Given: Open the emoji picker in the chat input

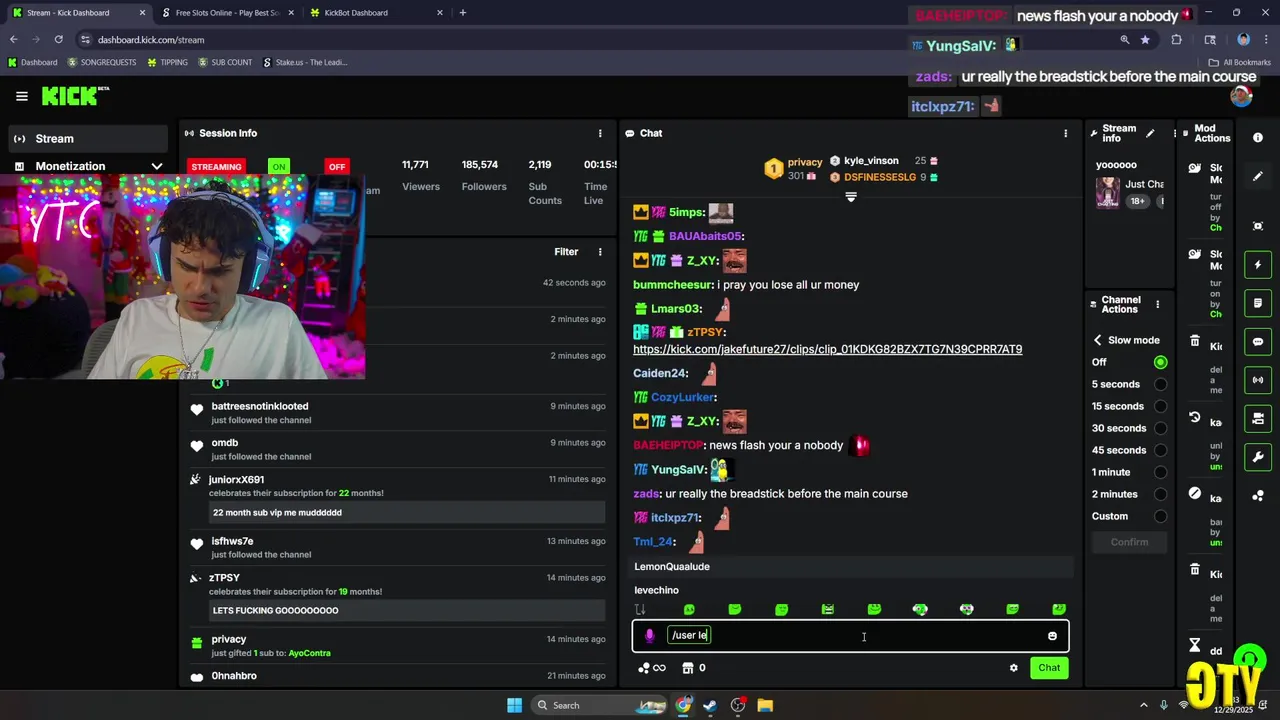Looking at the screenshot, I should click(1052, 636).
